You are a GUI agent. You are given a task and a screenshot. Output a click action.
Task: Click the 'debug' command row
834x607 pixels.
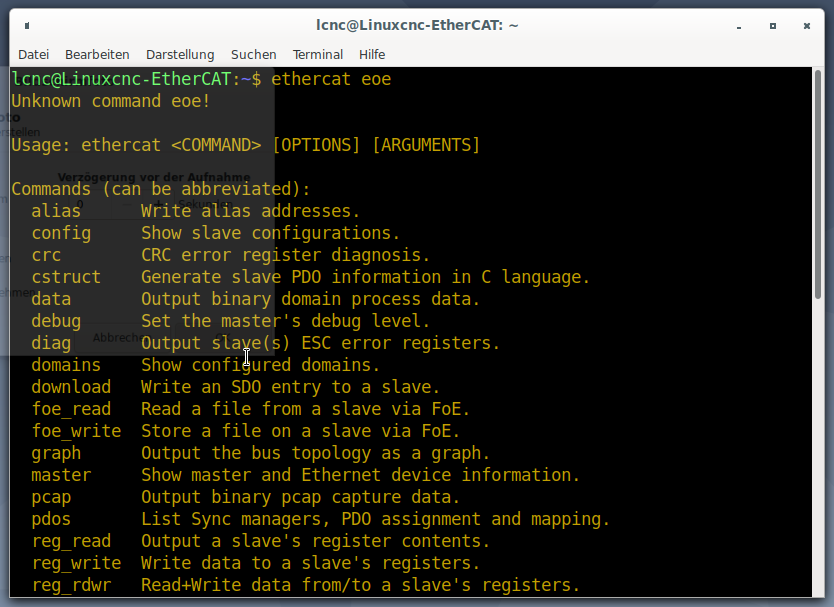pos(230,321)
